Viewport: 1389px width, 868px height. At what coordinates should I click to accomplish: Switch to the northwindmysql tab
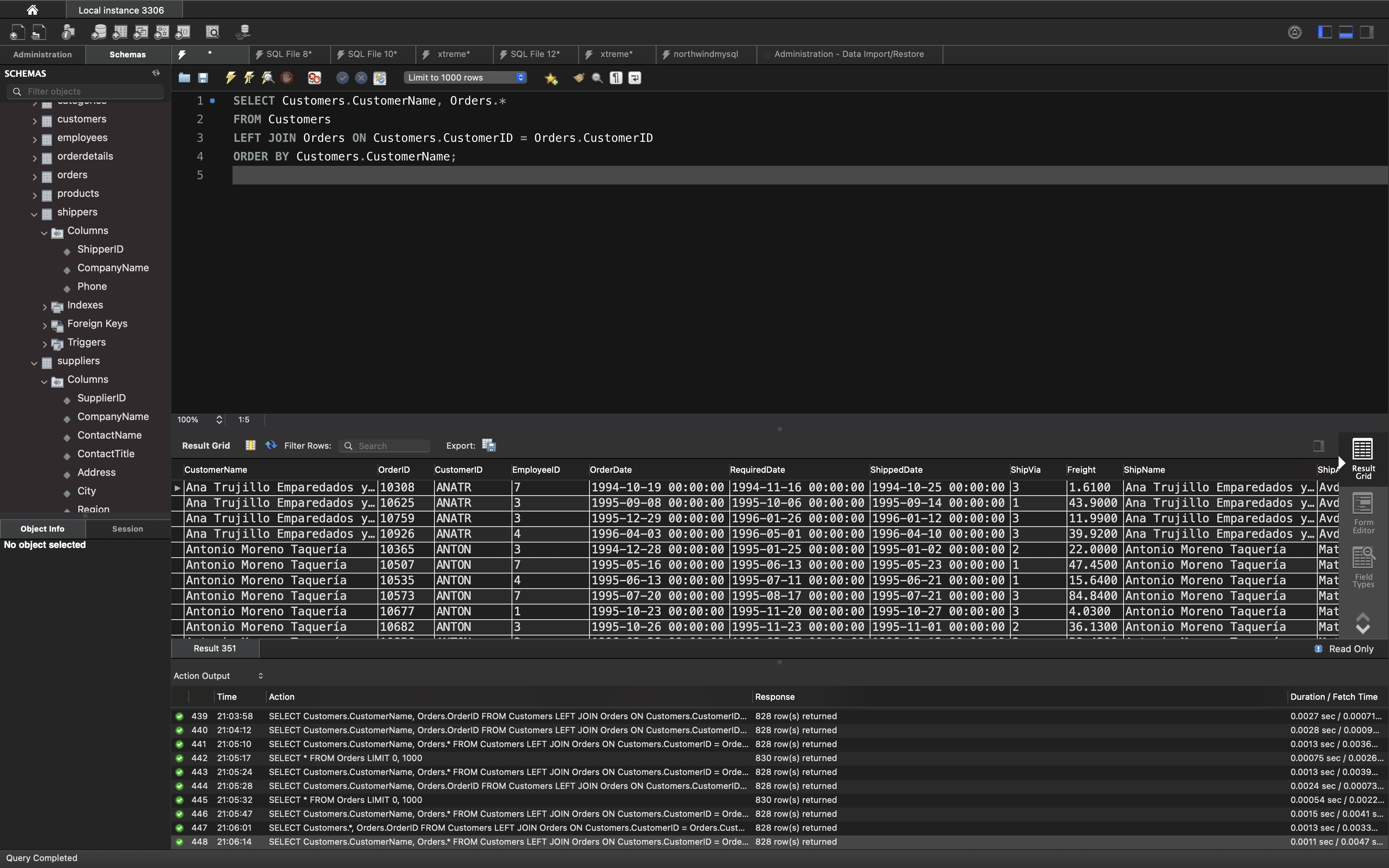point(705,54)
